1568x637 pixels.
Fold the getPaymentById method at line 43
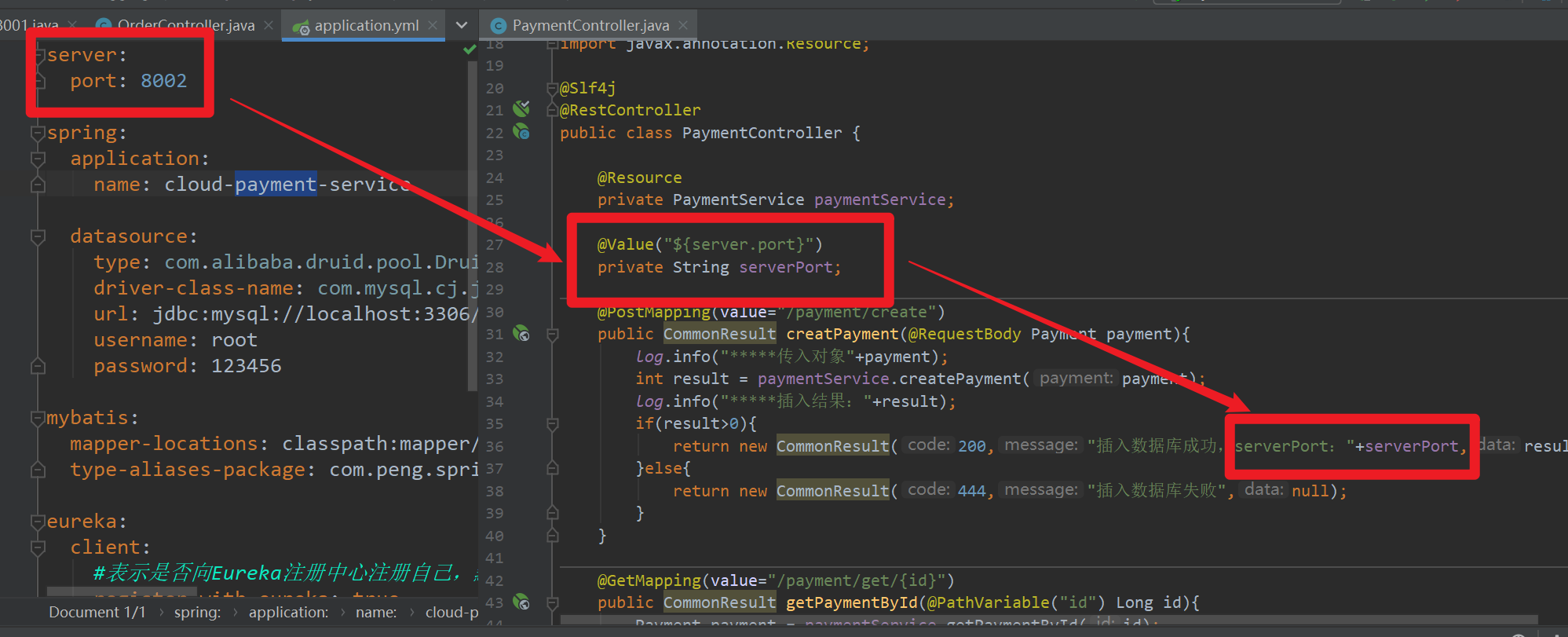[553, 603]
